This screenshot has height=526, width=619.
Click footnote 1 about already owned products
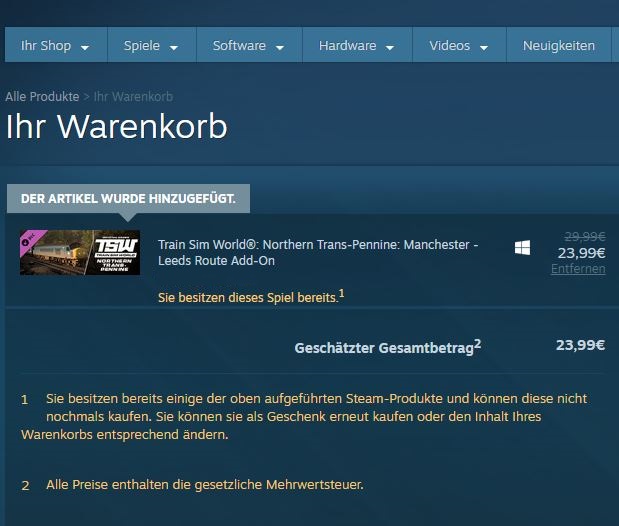click(x=304, y=417)
